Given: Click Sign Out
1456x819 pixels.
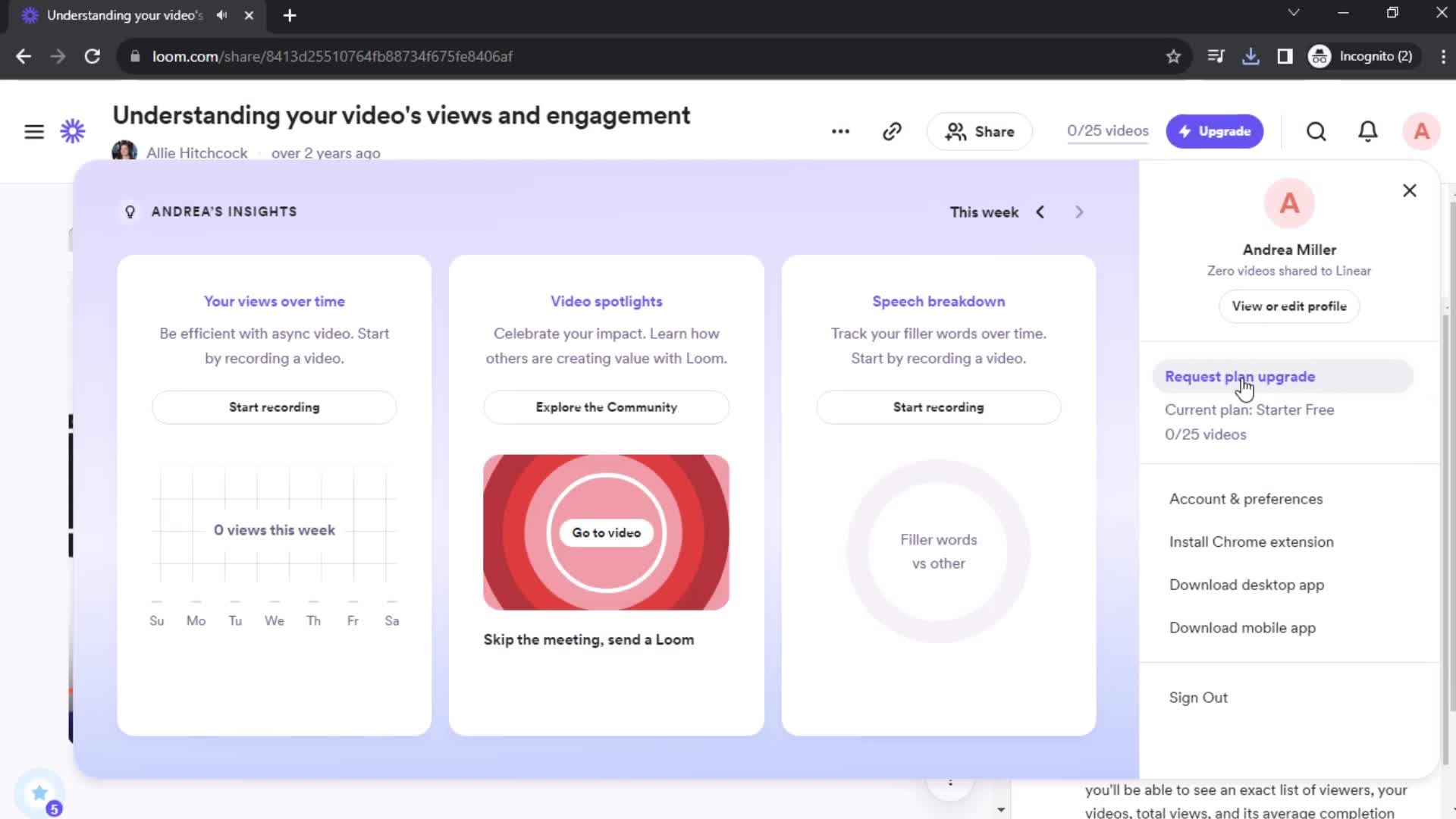Looking at the screenshot, I should tap(1197, 698).
